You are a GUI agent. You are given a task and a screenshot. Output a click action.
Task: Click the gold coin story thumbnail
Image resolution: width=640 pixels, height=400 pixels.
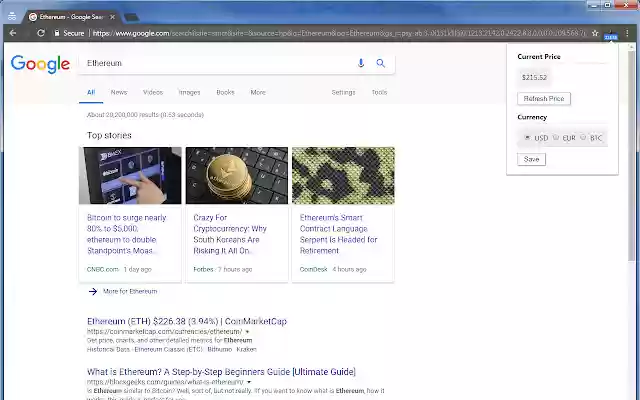(x=237, y=176)
